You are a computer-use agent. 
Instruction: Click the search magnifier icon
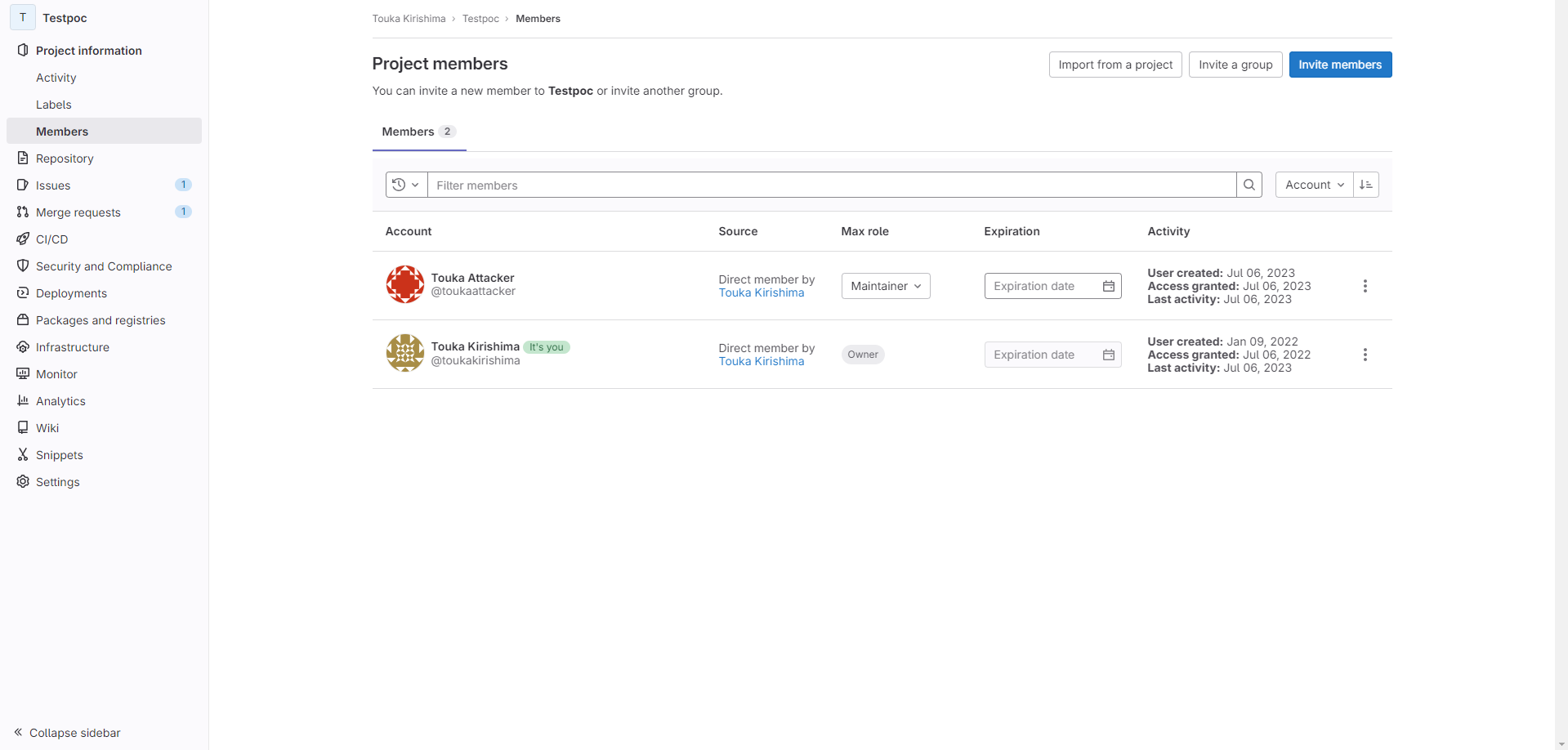[1249, 185]
